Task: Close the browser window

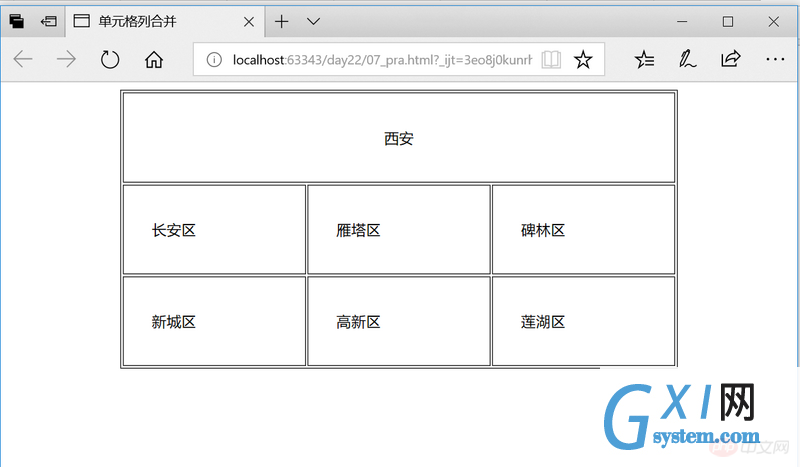Action: [773, 21]
